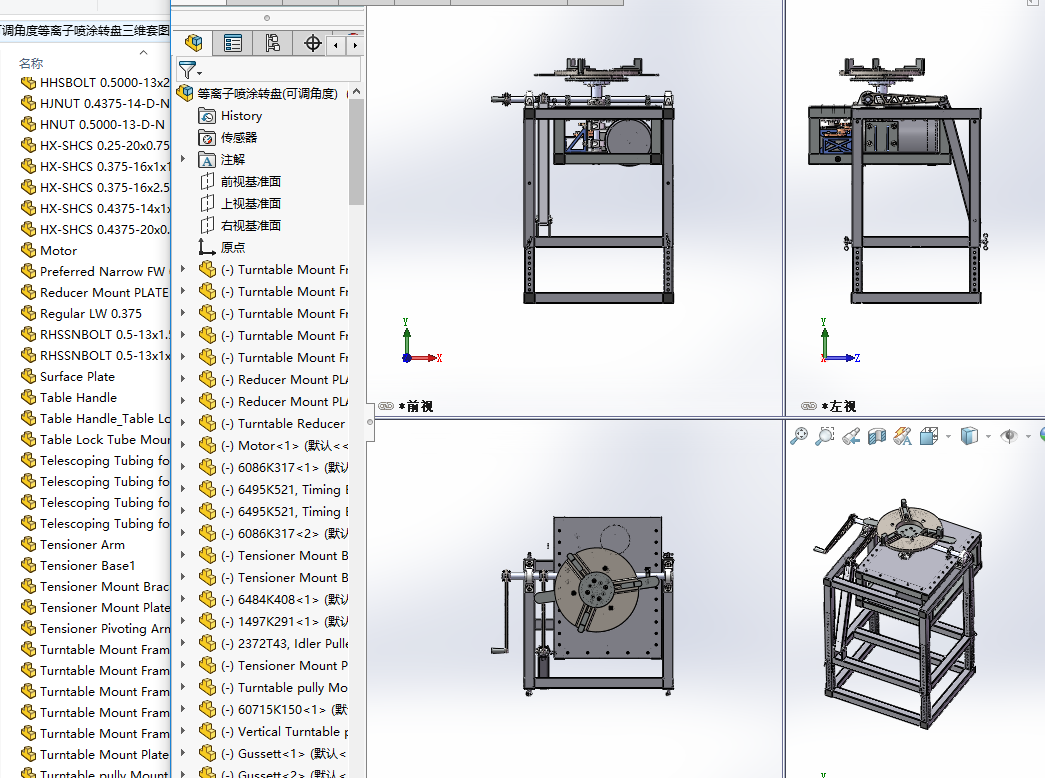Screen dimensions: 1045x778
Task: Click the Display Style icon
Action: [967, 436]
